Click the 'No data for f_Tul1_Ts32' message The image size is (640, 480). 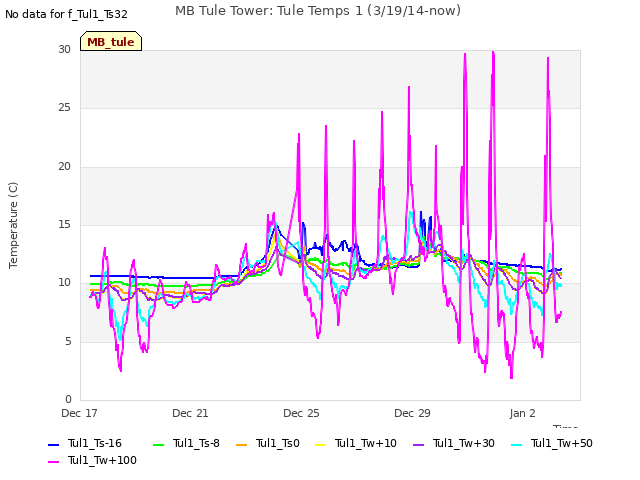66,14
